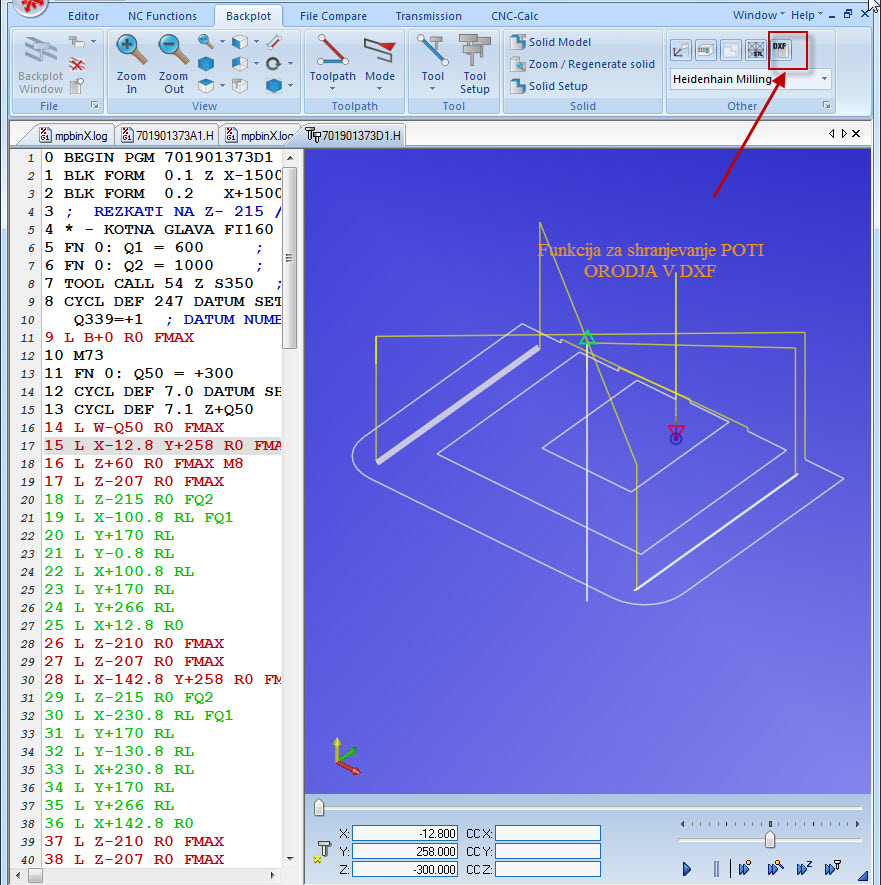Click the simulation speed slider handle
Screen dimensions: 881x885
click(x=770, y=840)
